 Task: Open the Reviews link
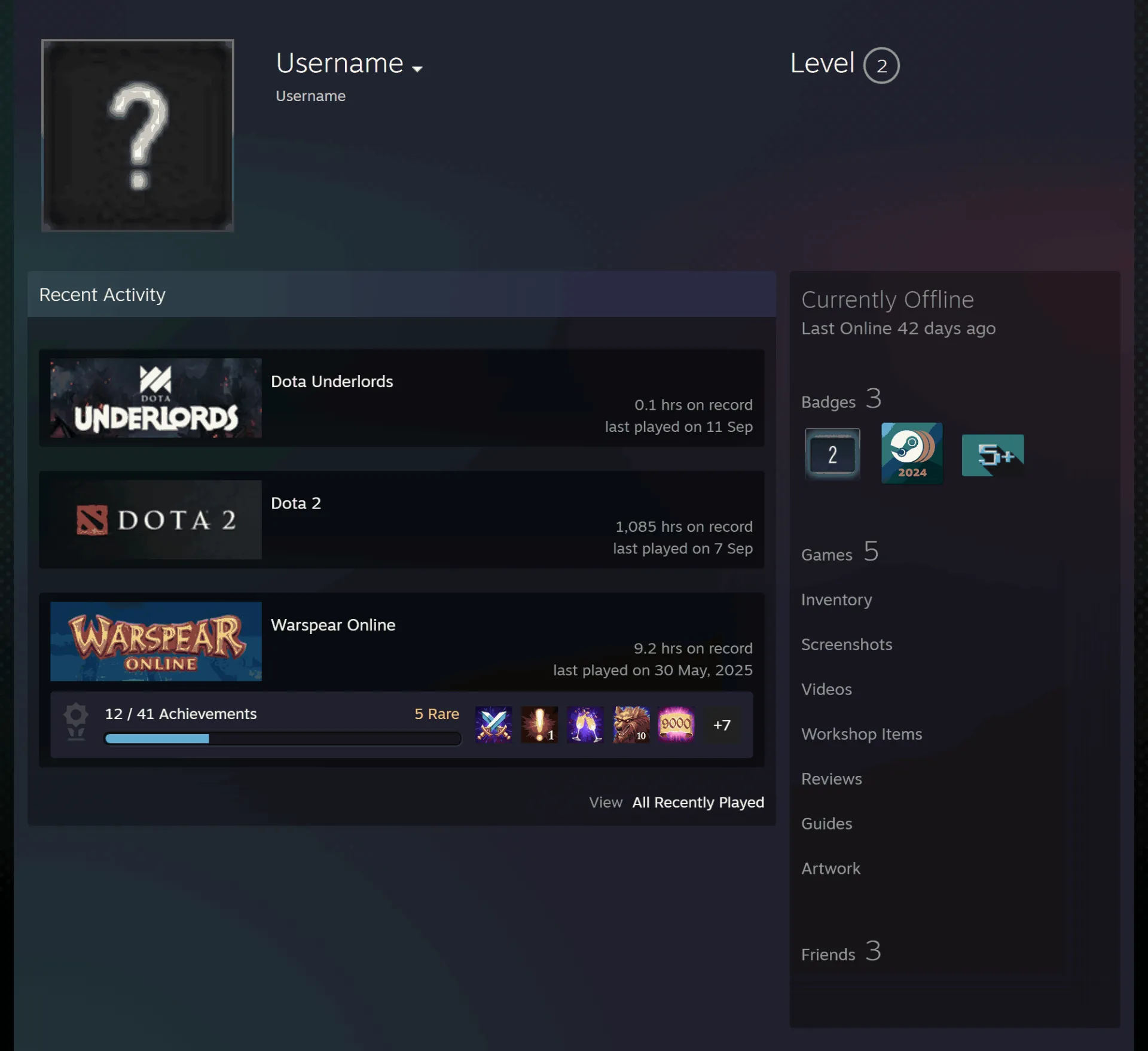coord(832,779)
